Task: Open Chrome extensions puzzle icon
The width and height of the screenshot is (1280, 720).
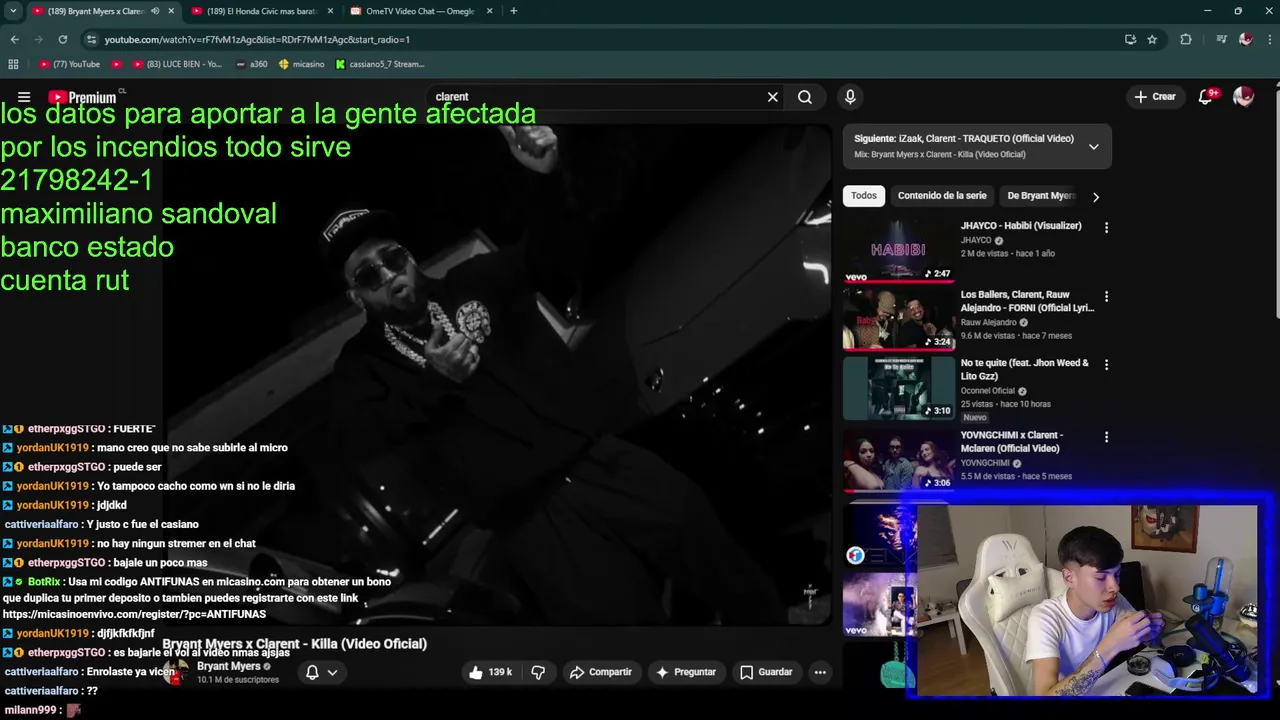Action: coord(1186,39)
